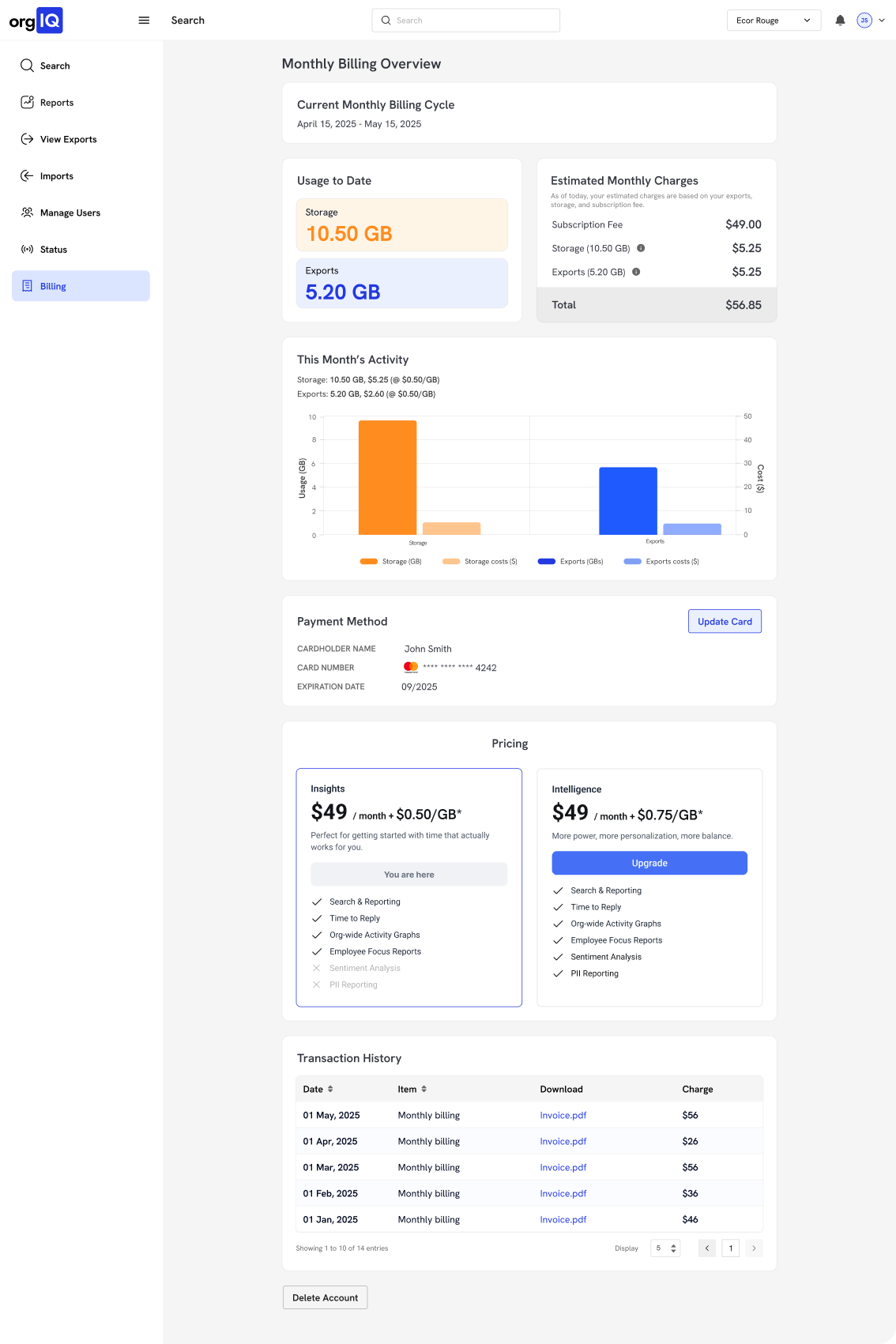Click the orange Storage 10.50 GB usage tile
This screenshot has height=1344, width=896.
[x=402, y=225]
